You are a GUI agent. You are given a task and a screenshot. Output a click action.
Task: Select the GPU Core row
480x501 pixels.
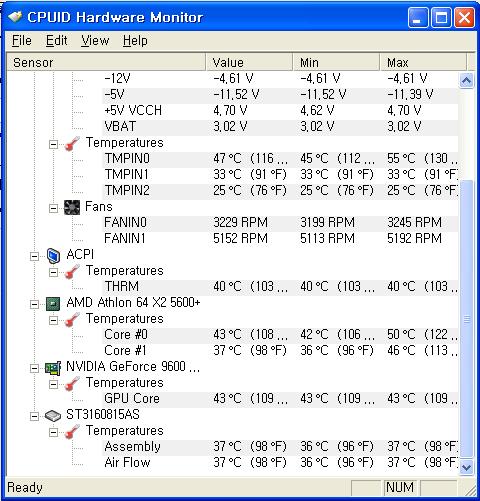point(280,399)
